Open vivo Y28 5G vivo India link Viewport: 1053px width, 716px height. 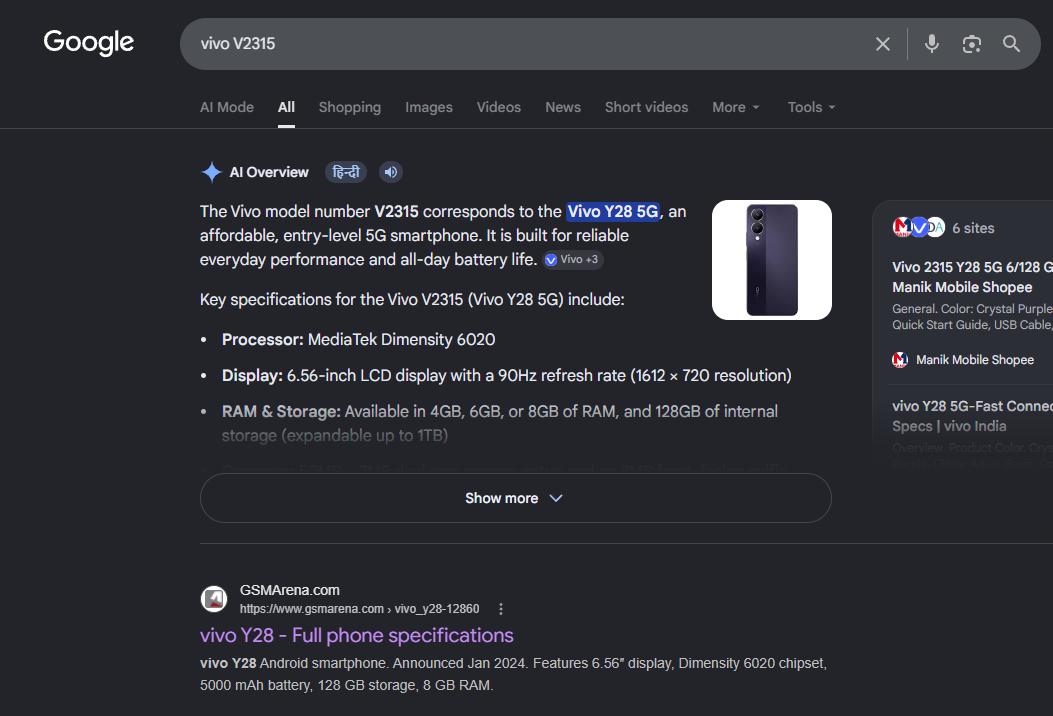click(x=972, y=416)
